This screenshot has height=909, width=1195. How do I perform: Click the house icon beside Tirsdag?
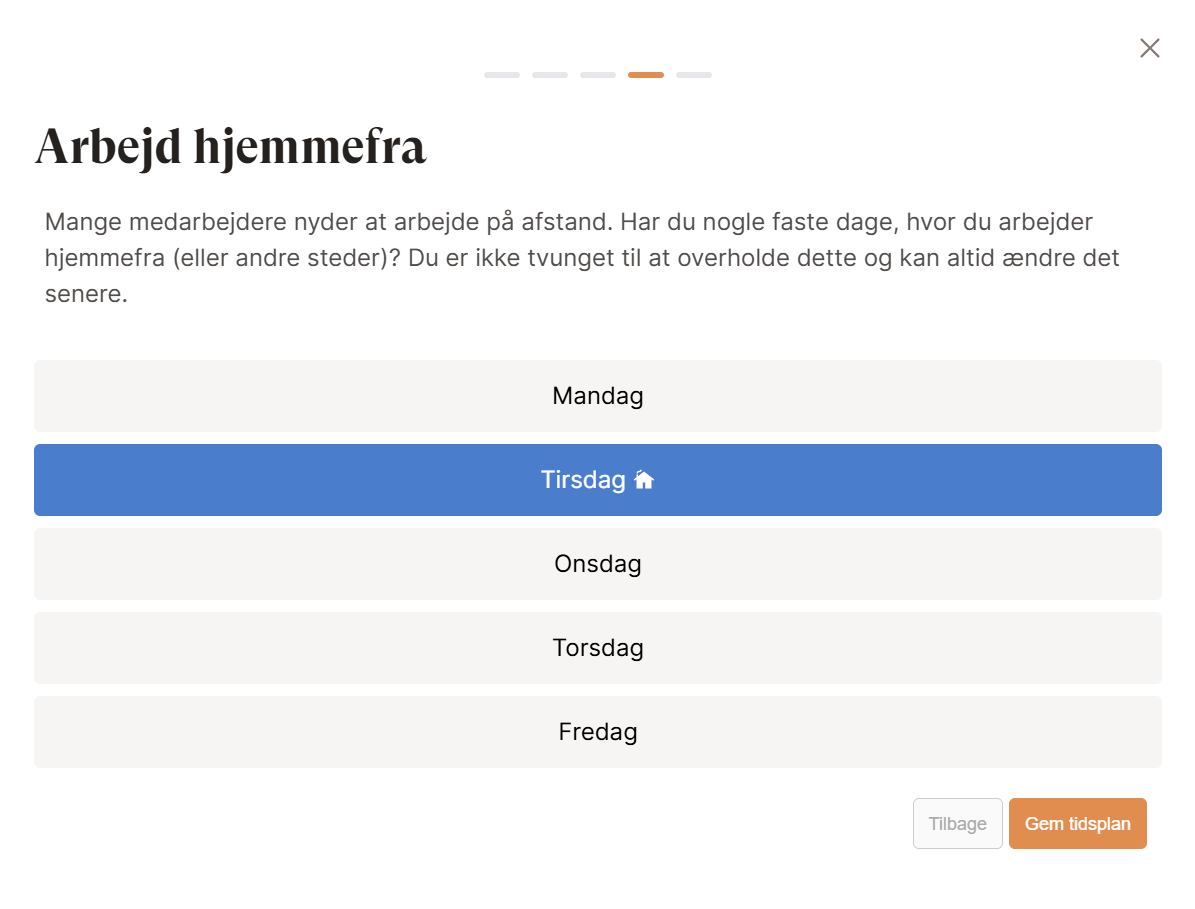click(644, 480)
